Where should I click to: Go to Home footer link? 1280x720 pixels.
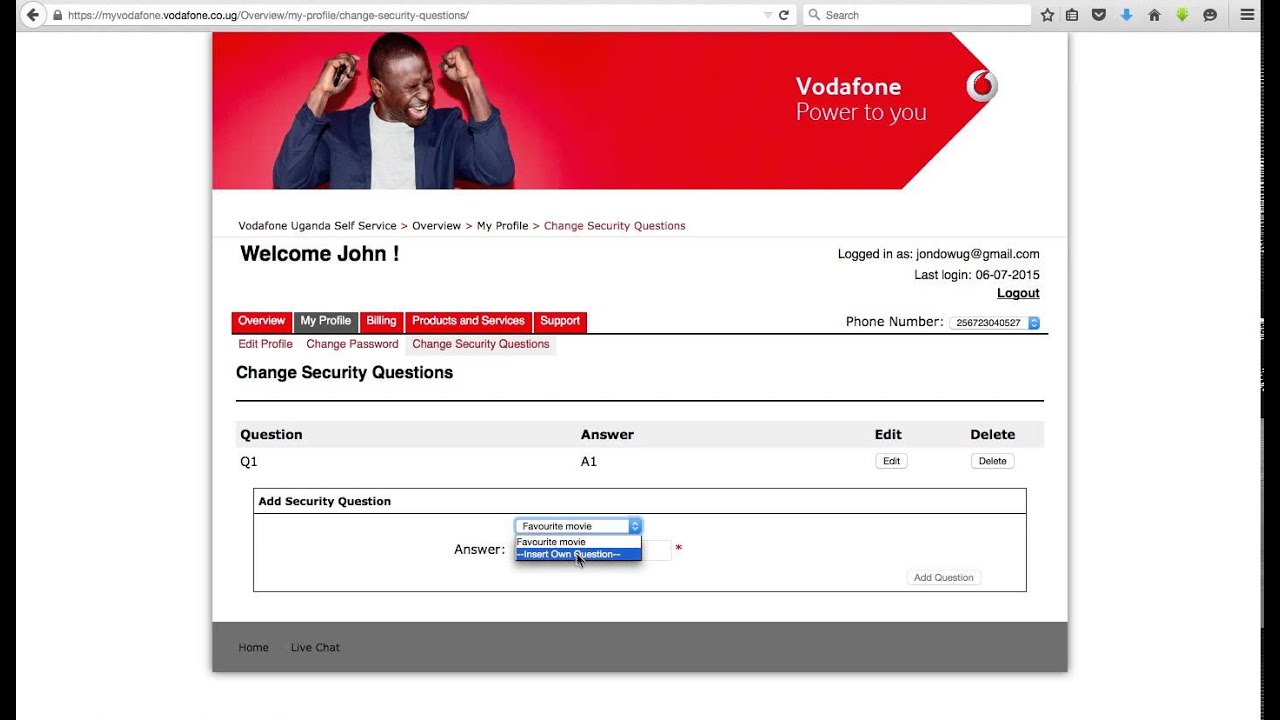(253, 648)
